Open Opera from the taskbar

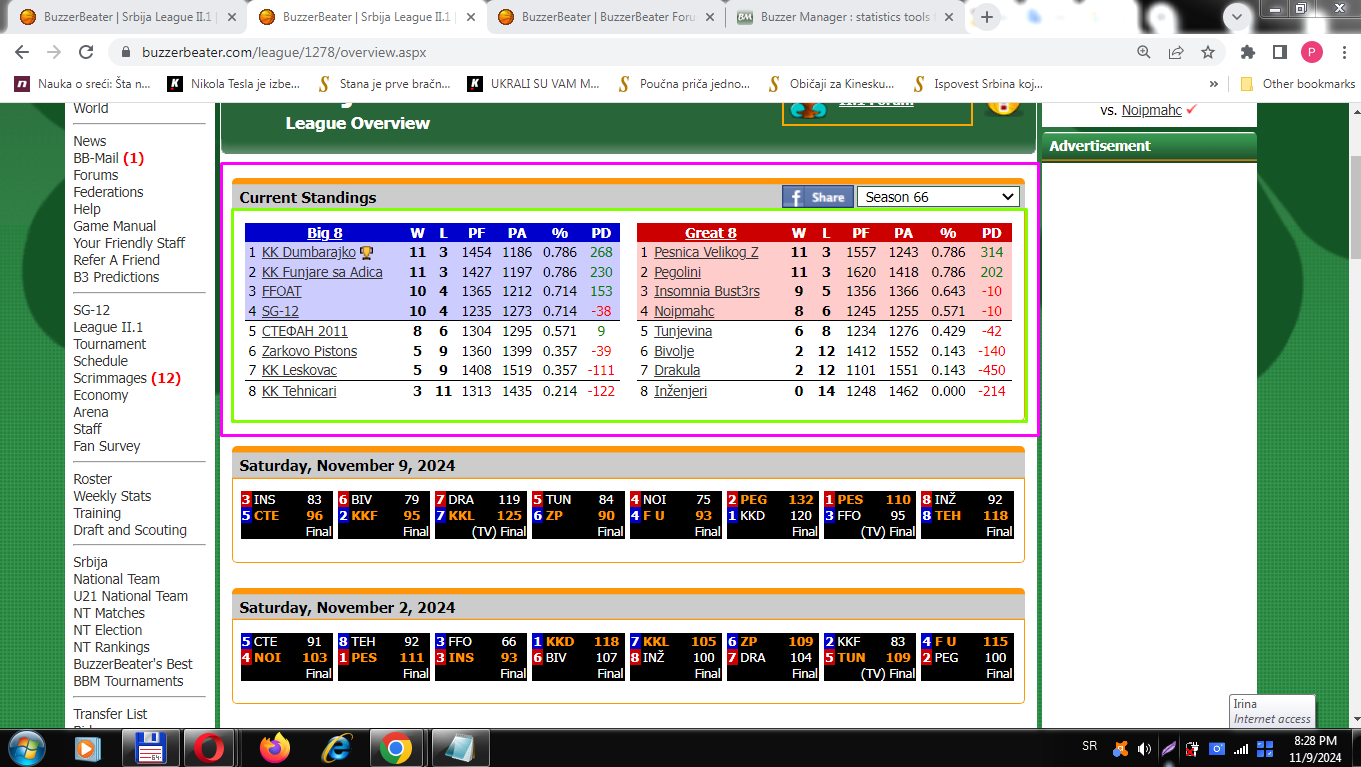pos(210,747)
